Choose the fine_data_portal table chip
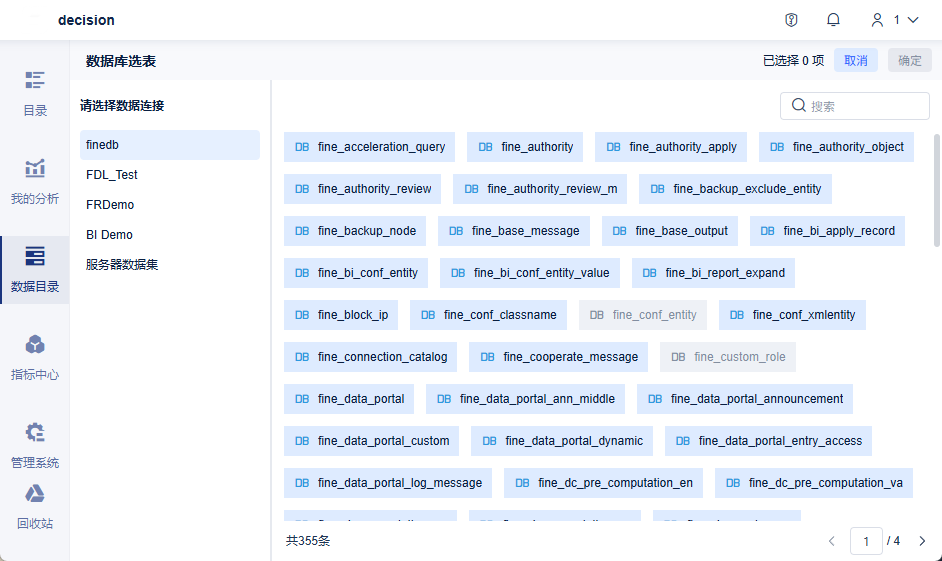This screenshot has height=561, width=942. coord(349,399)
